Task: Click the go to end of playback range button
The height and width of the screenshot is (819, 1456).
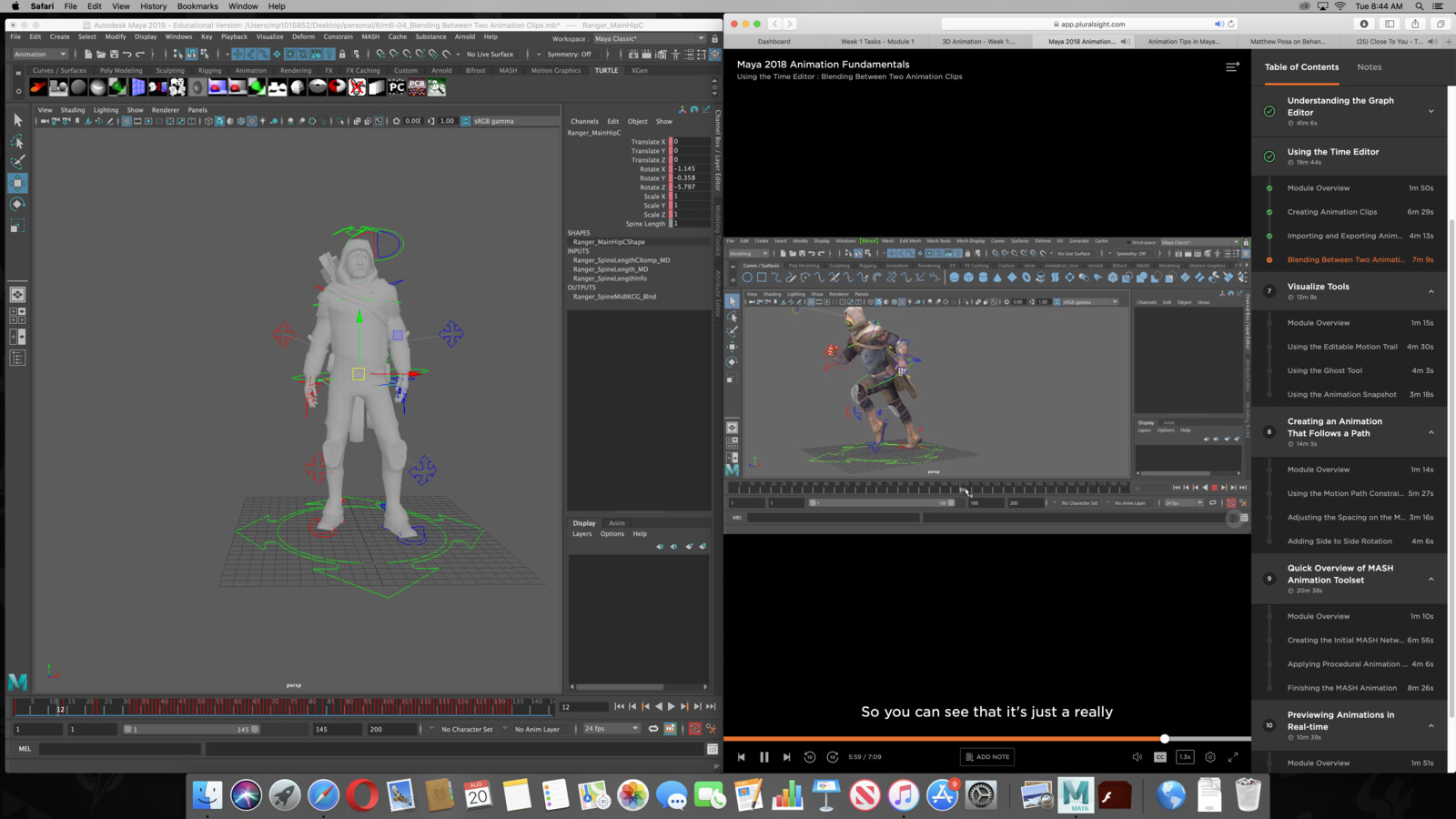Action: (x=711, y=706)
